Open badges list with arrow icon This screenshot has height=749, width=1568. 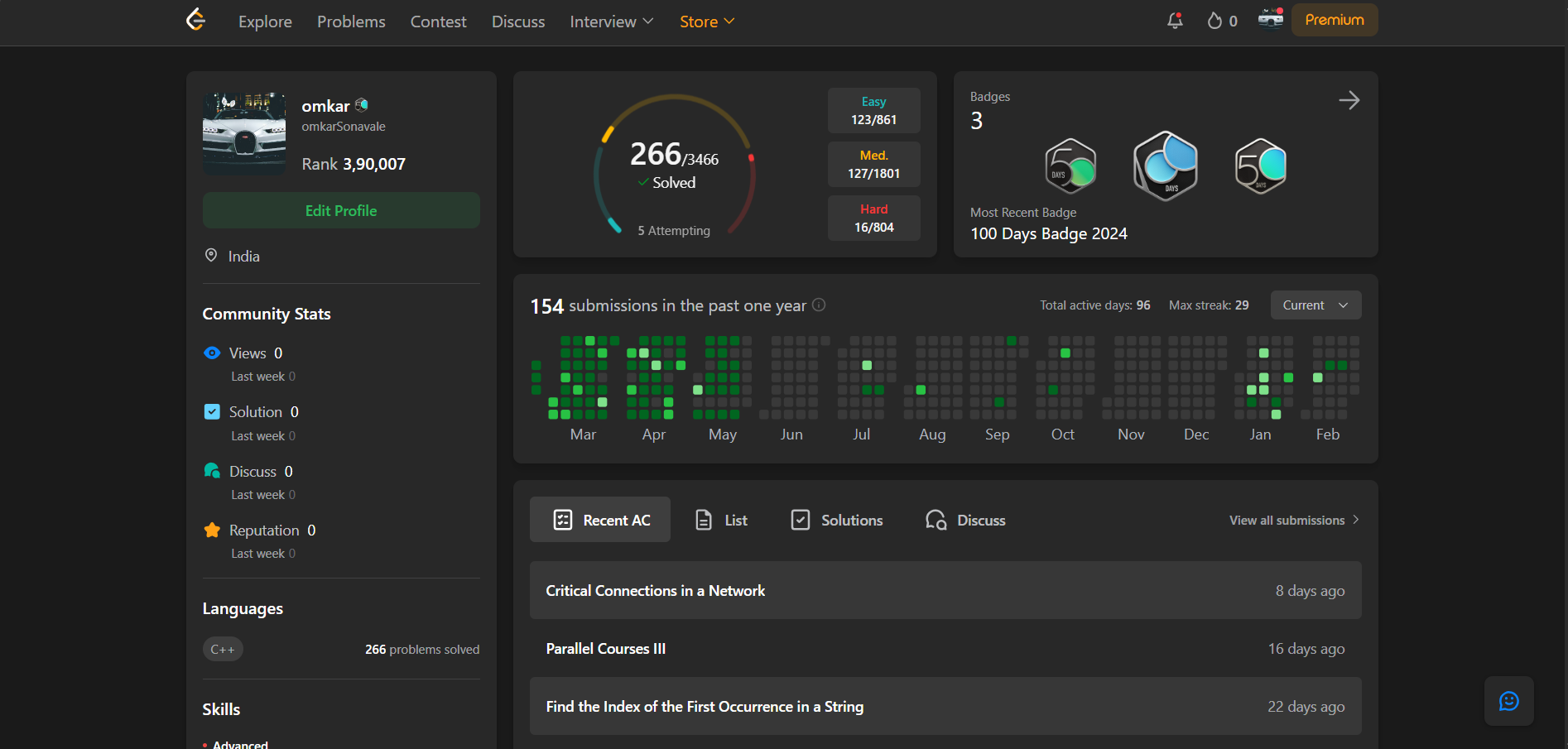click(x=1349, y=100)
